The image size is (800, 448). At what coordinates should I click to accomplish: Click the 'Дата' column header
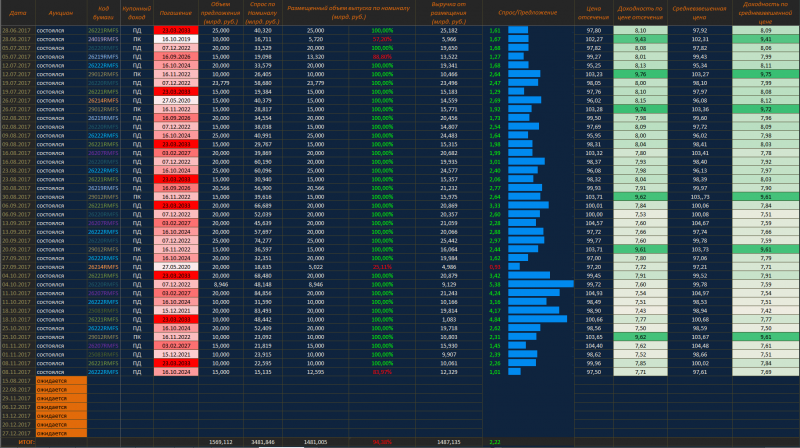(x=17, y=14)
